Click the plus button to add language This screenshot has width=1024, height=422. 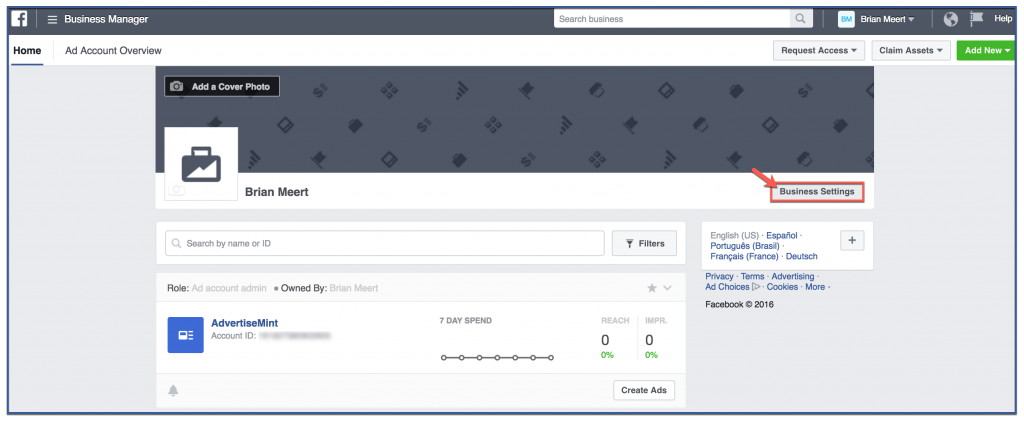click(852, 240)
